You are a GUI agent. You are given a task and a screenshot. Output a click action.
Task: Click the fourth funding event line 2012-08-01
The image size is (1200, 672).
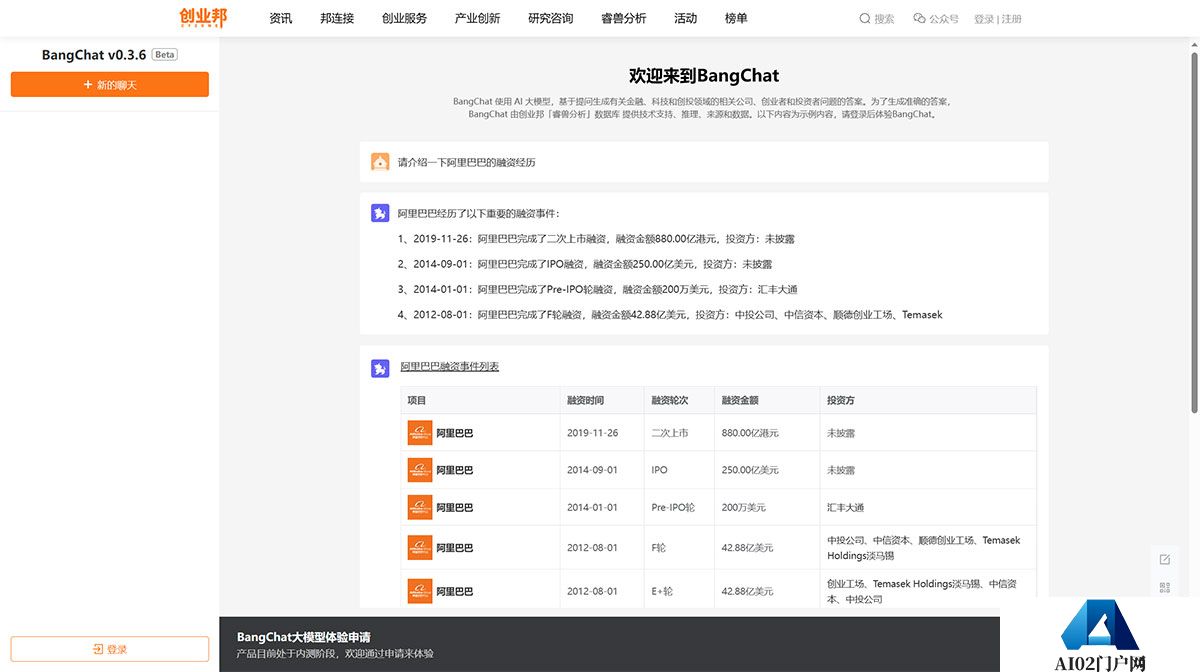(670, 314)
